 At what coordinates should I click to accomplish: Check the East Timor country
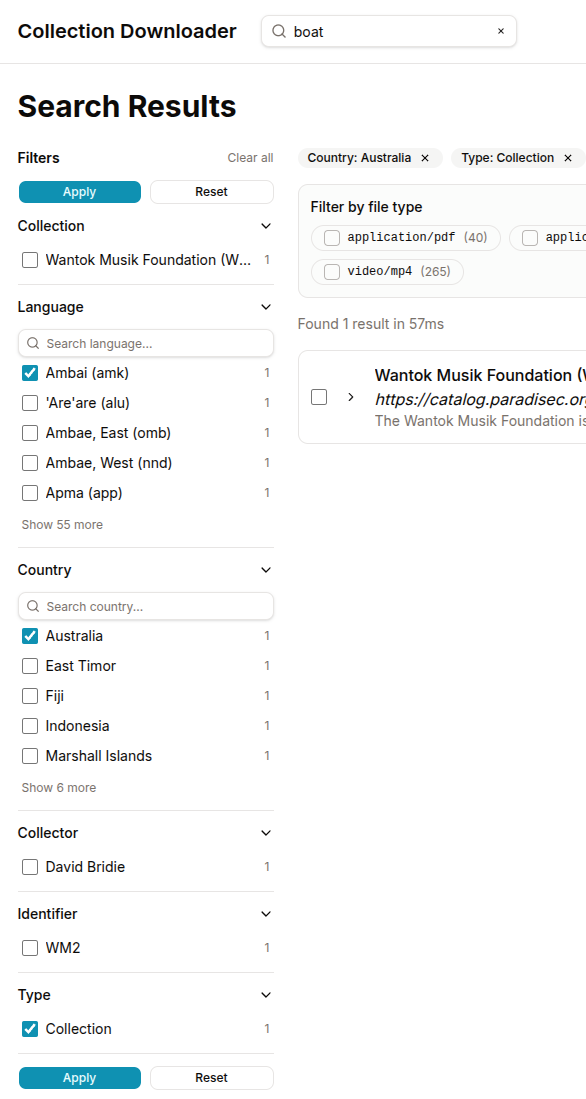pyautogui.click(x=30, y=666)
